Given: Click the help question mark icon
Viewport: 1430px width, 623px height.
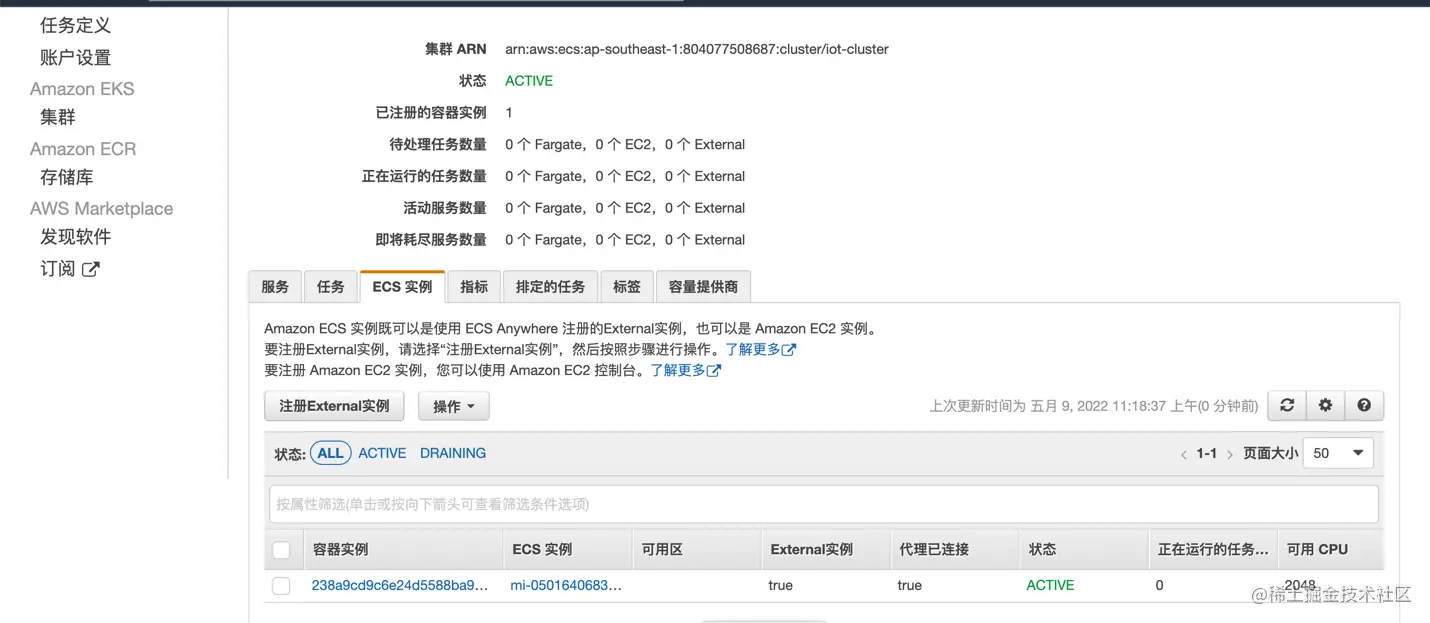Looking at the screenshot, I should 1364,405.
